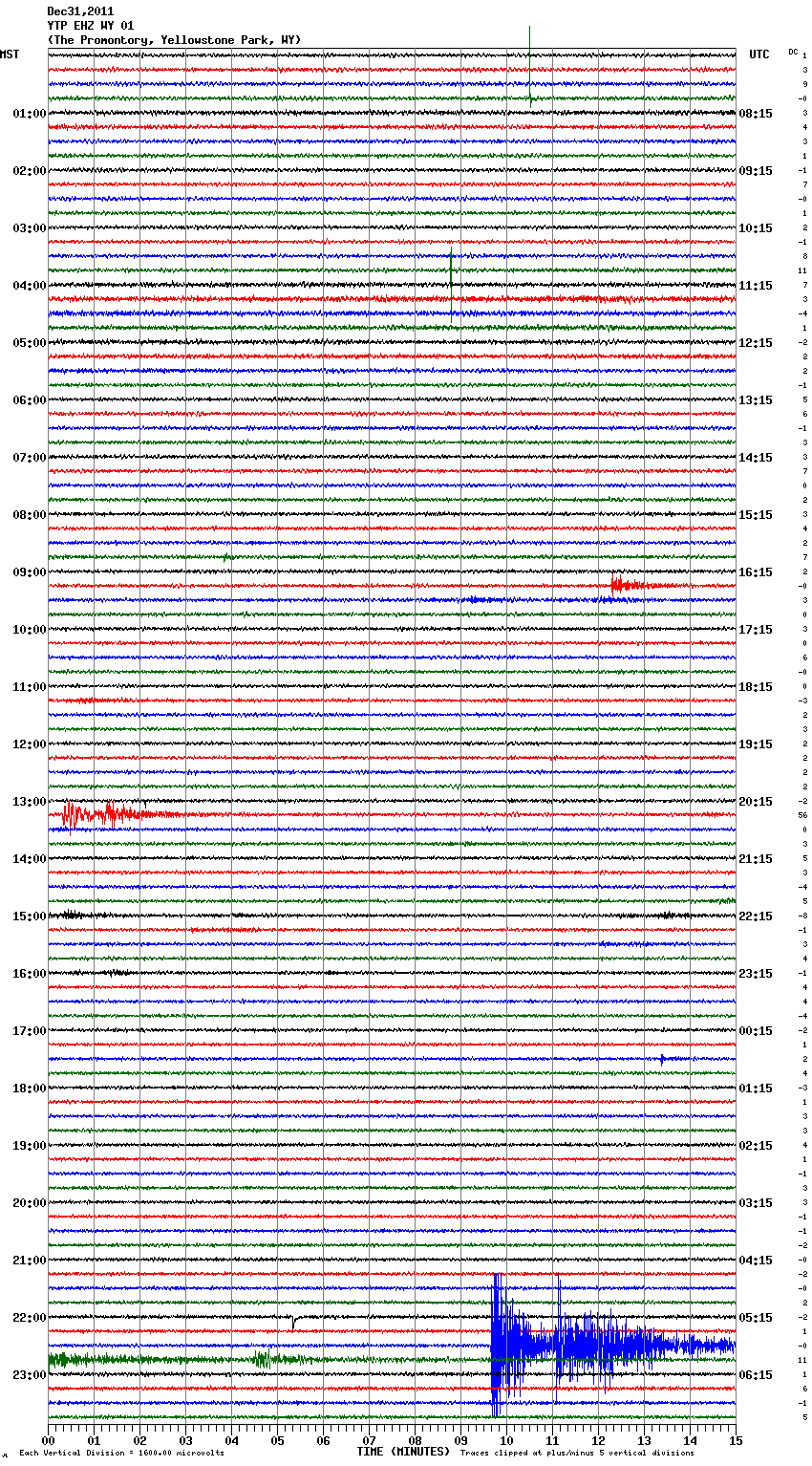Click the black trace glitch on 22:00 line
Image resolution: width=812 pixels, height=1466 pixels.
click(x=294, y=1322)
